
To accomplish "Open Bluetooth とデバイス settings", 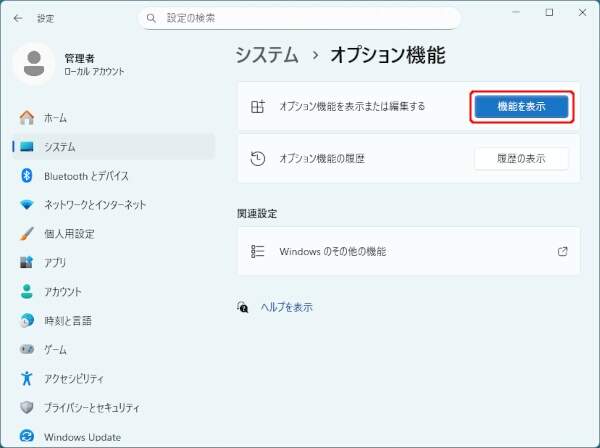I will click(x=86, y=176).
